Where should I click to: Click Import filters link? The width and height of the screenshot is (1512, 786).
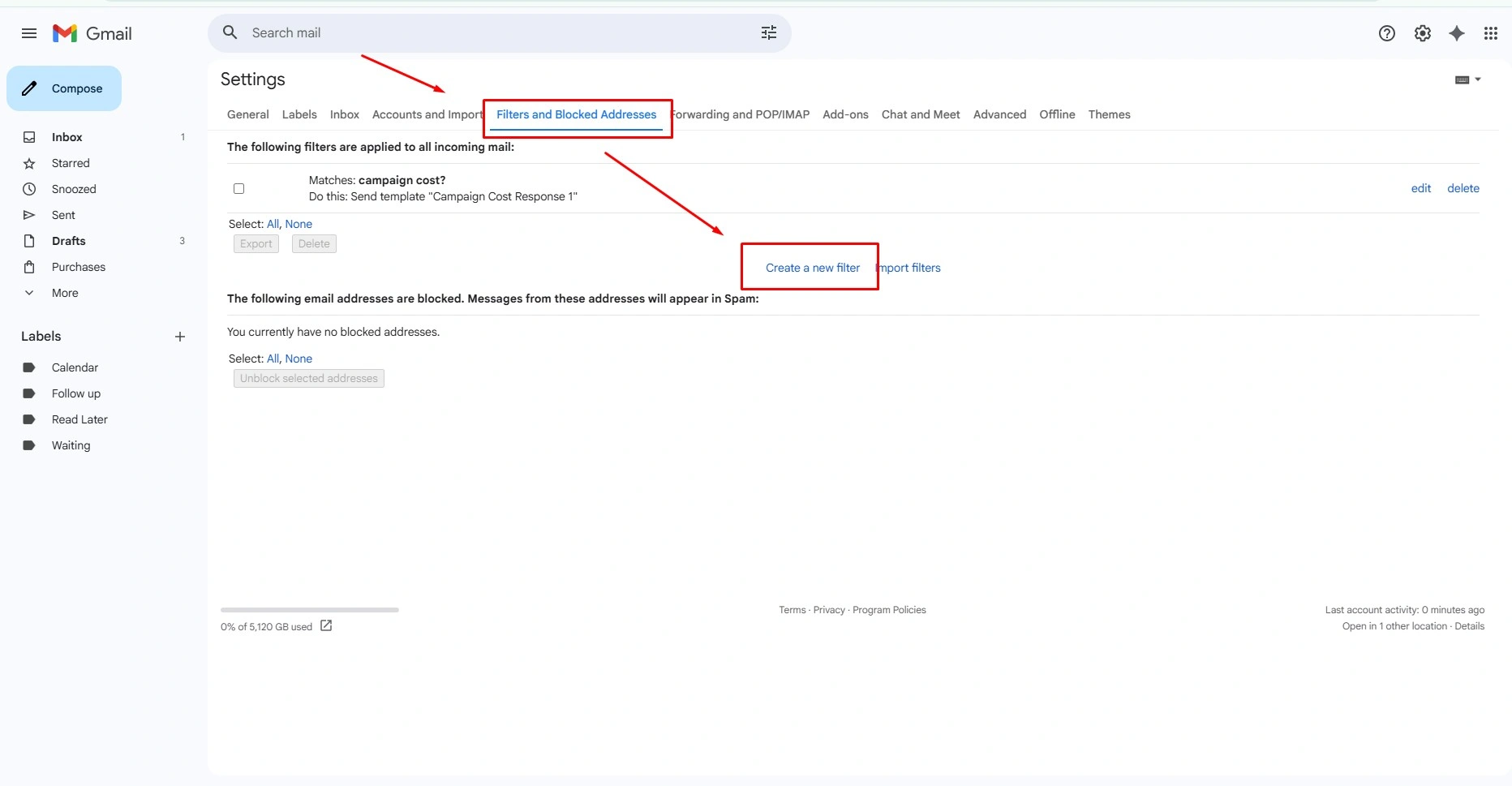tap(908, 268)
